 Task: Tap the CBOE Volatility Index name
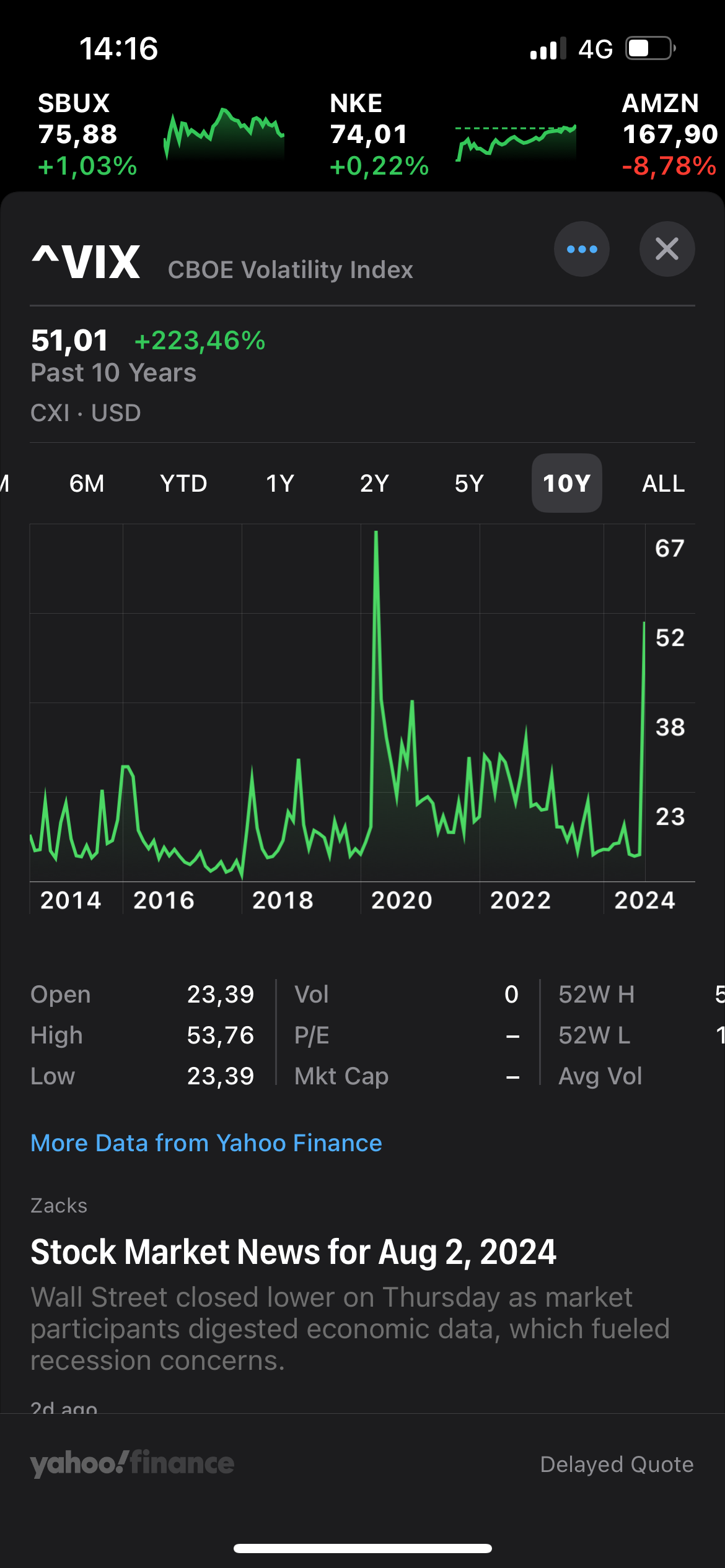point(290,270)
